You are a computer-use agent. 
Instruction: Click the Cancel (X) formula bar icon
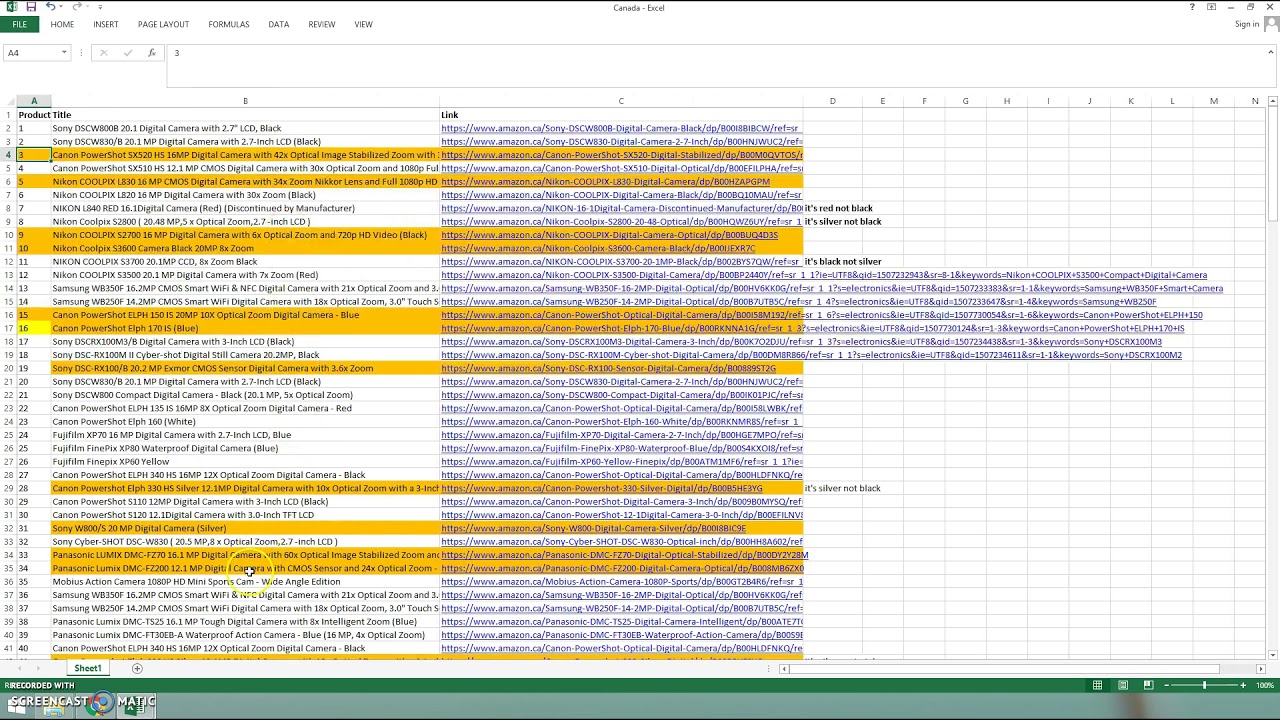pyautogui.click(x=103, y=53)
